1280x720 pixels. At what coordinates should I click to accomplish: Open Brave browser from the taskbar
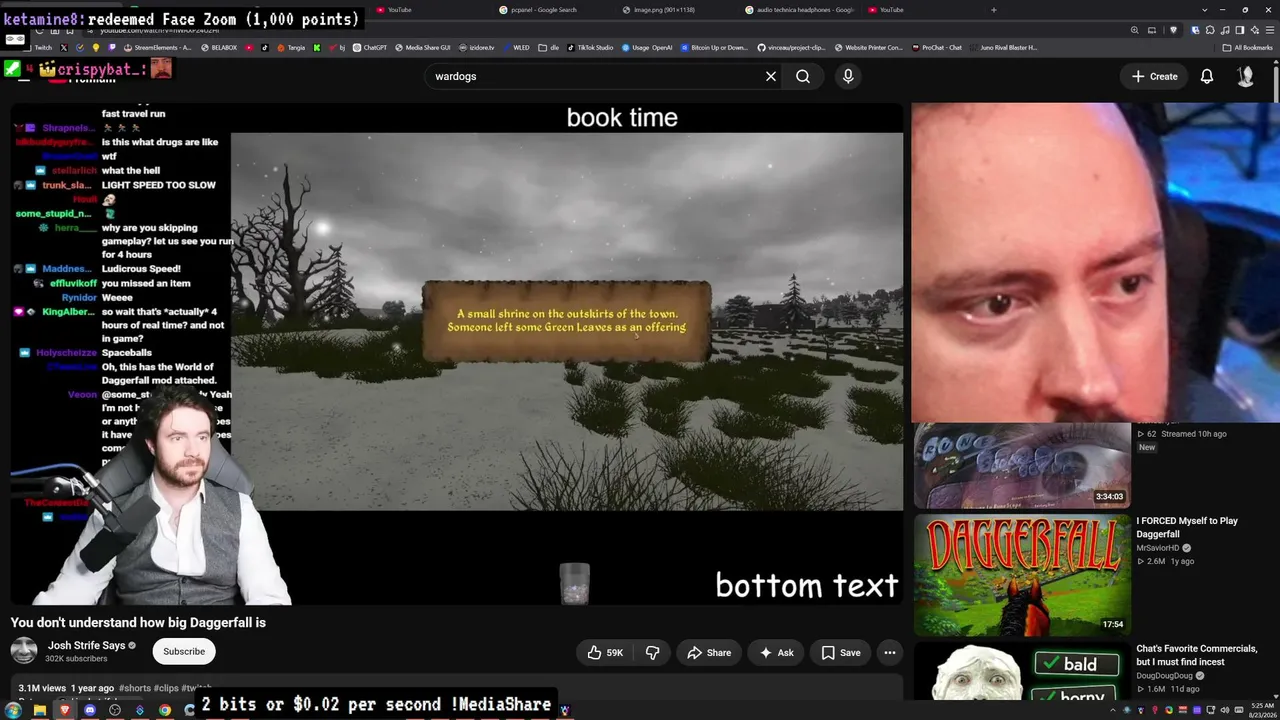(64, 710)
